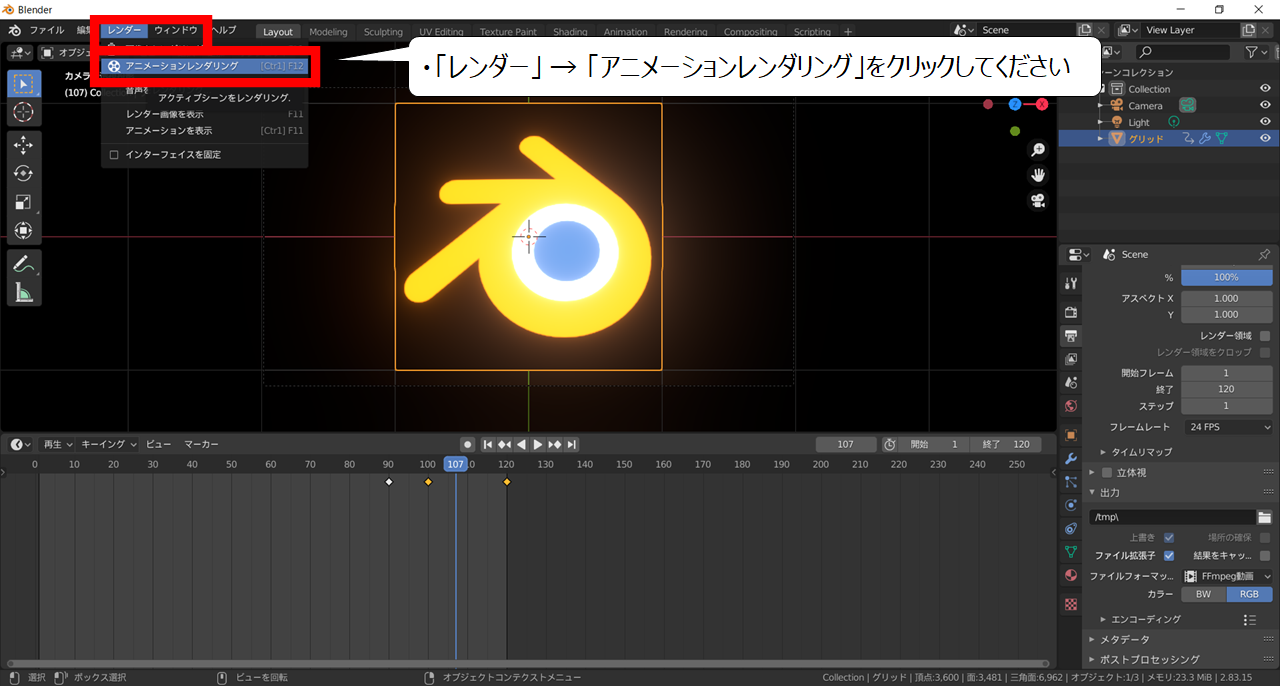Open the Texture properties checker tab

click(1071, 604)
